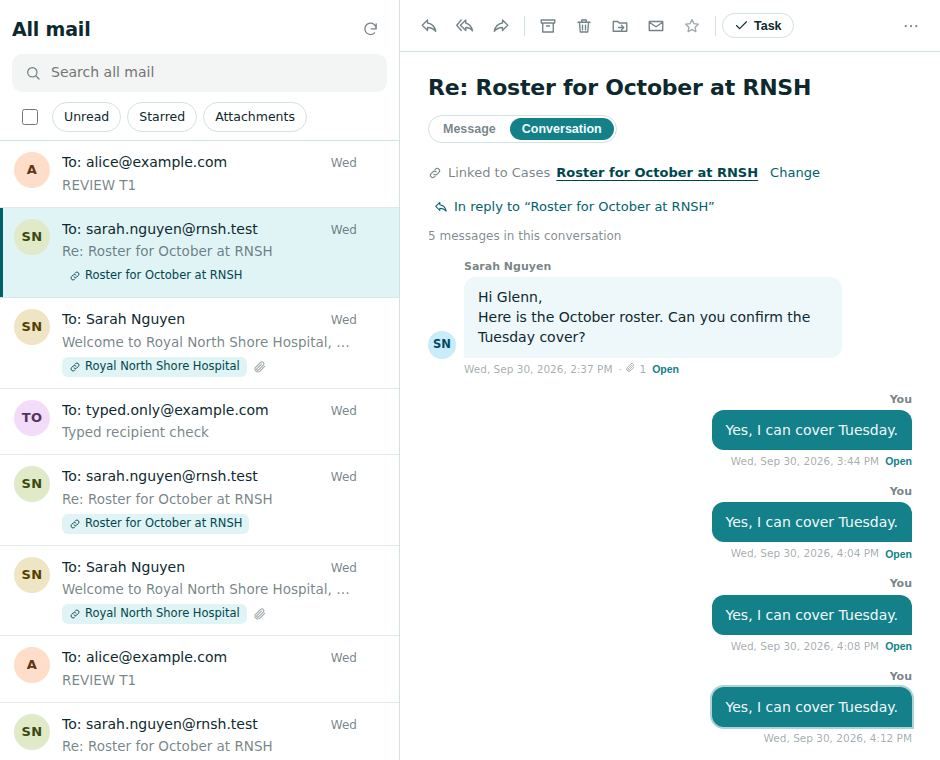Reply all to the conversation

tap(465, 26)
